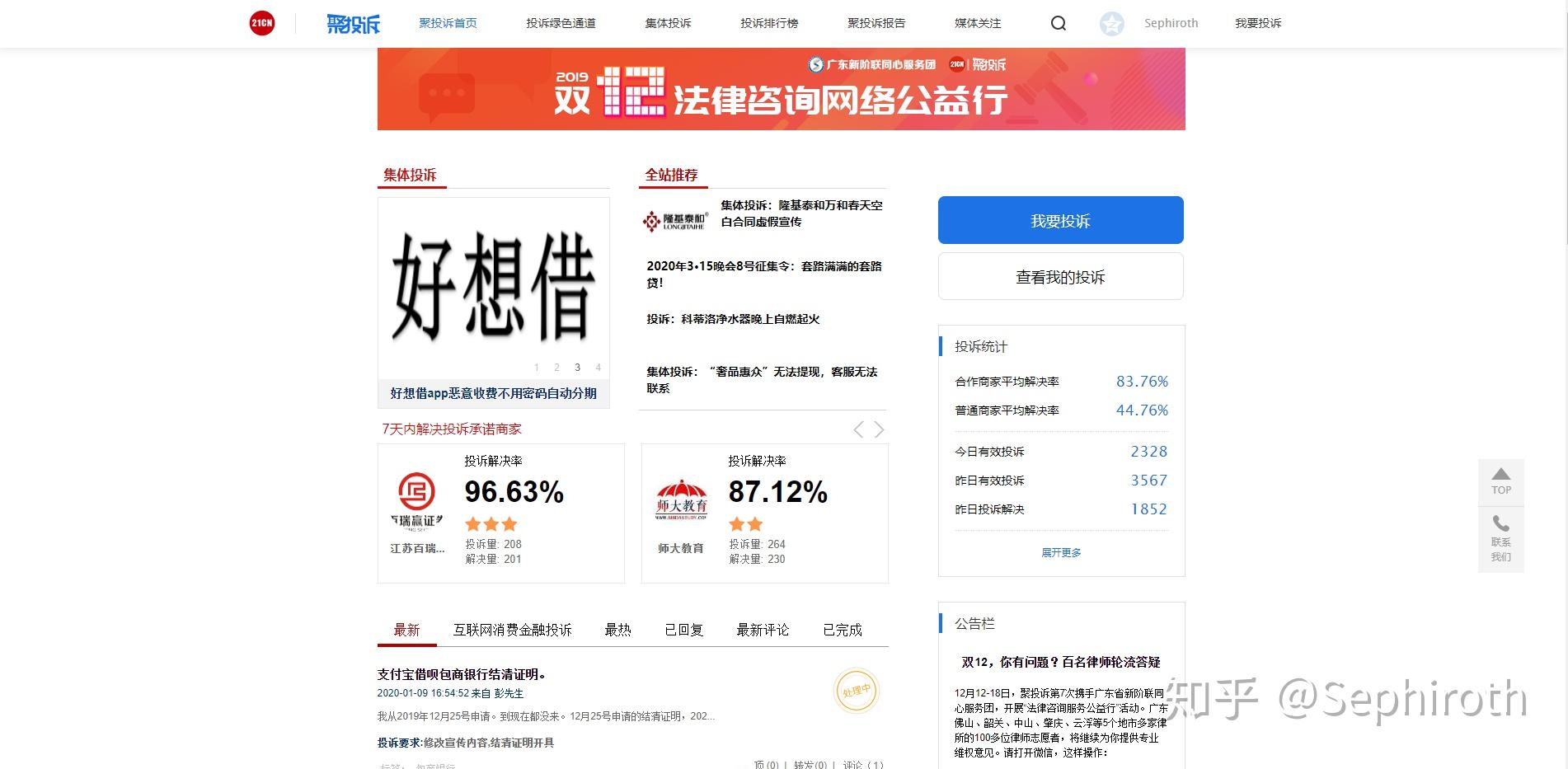Click the 师大教育 merchant name text
1568x769 pixels.
681,548
